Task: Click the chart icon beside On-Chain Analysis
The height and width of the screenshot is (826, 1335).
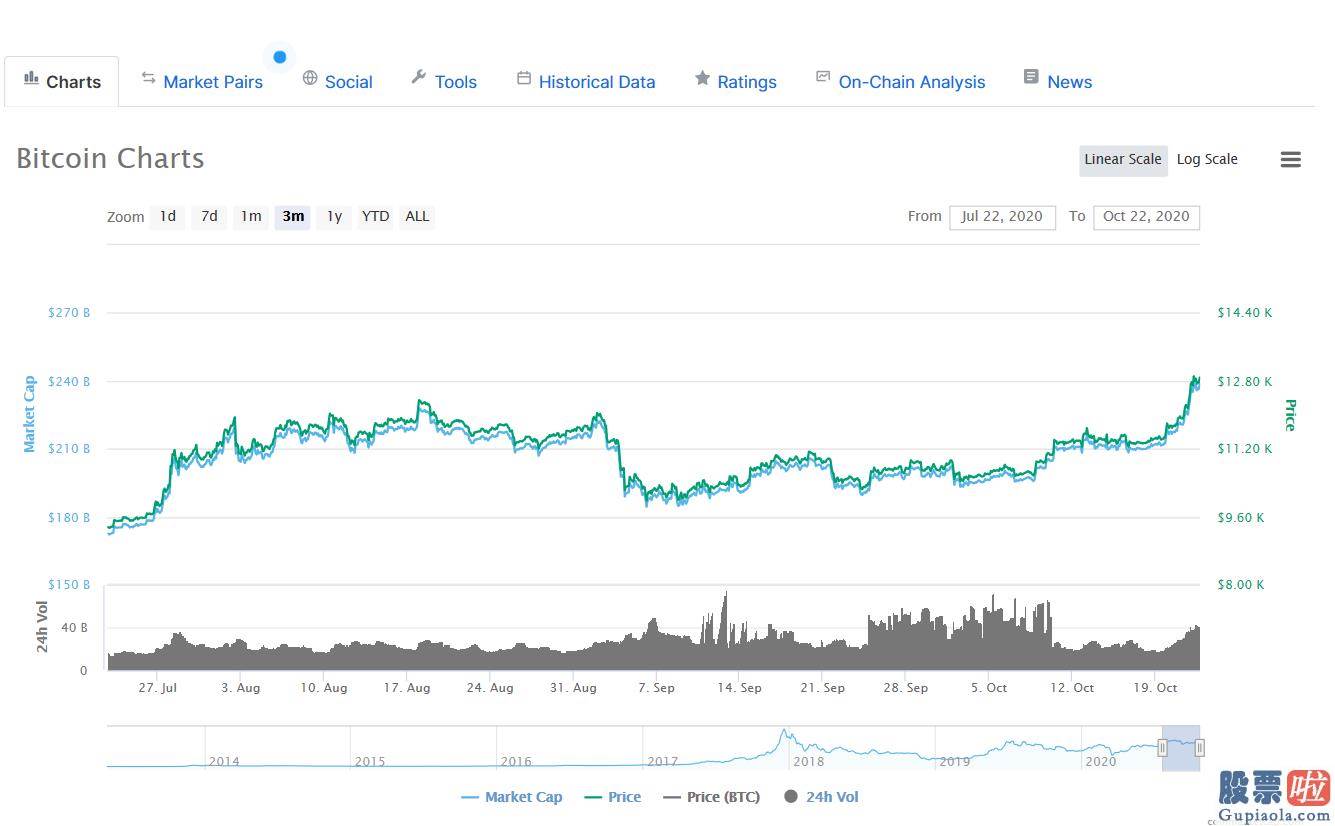Action: tap(823, 77)
